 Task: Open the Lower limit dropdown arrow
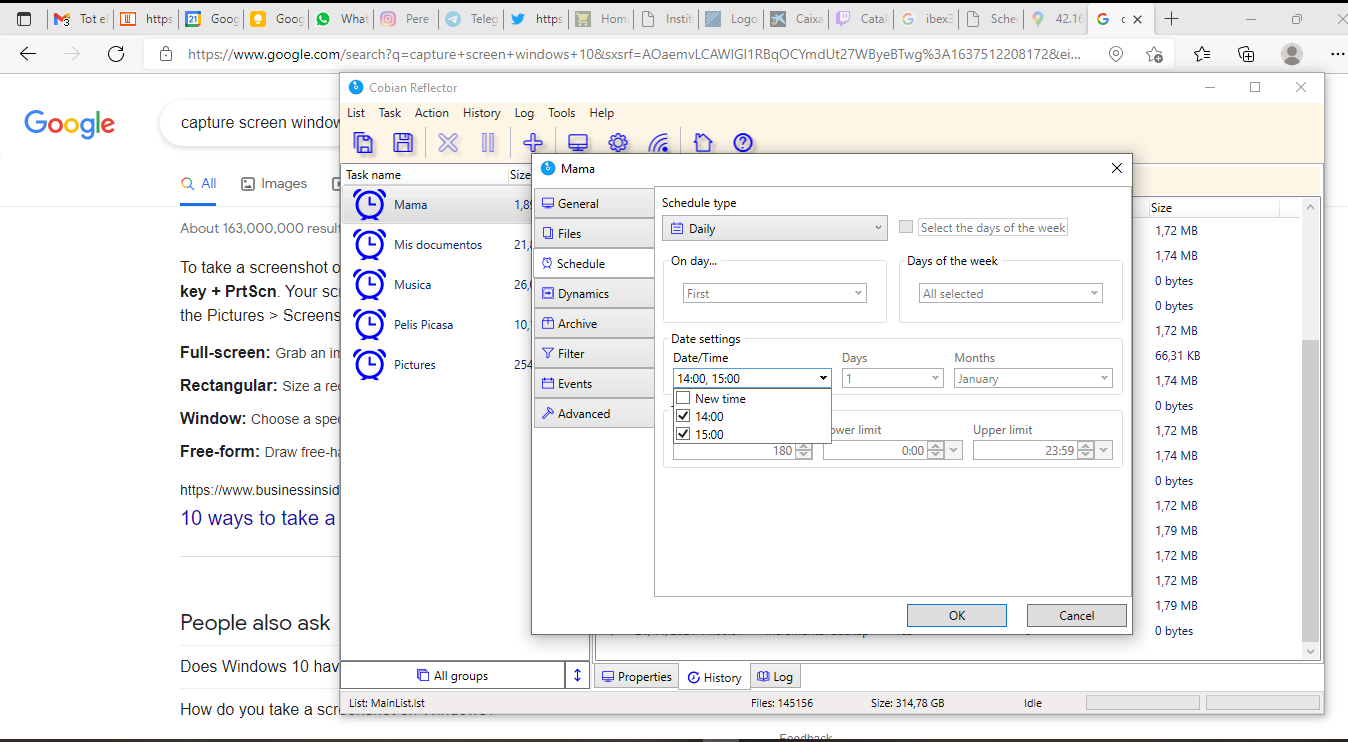954,451
